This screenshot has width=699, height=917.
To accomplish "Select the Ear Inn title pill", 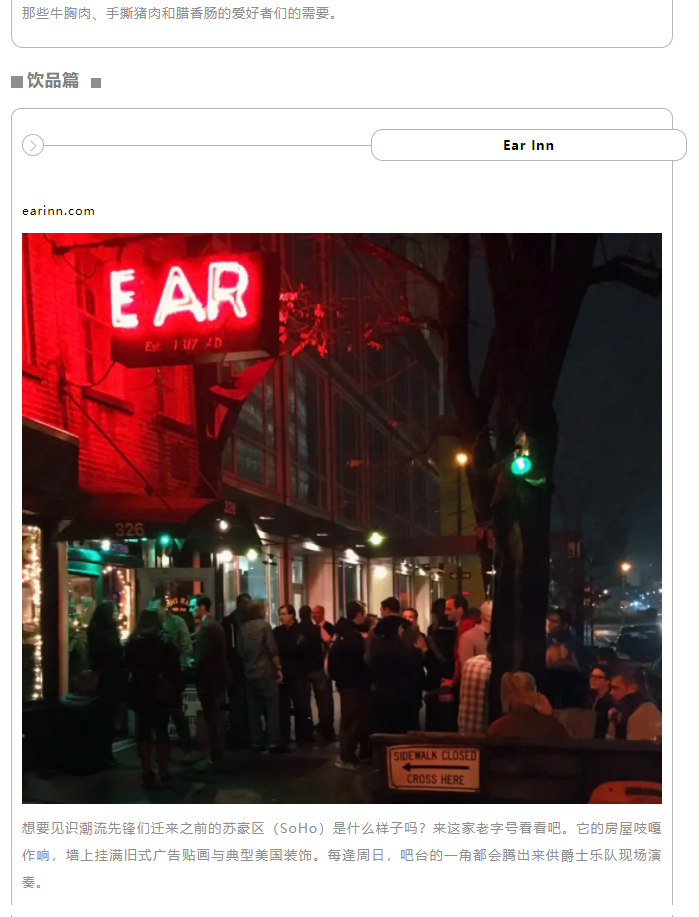I will 528,145.
